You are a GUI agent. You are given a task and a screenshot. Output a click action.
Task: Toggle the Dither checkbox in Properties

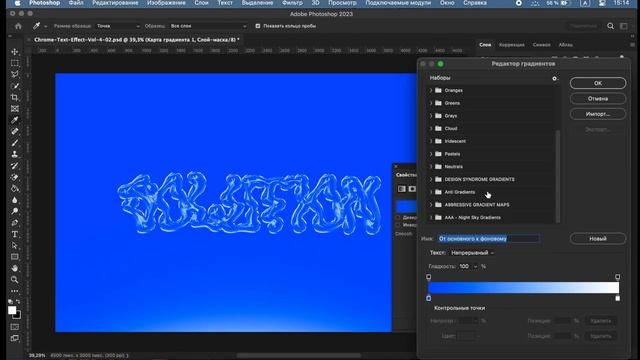(x=398, y=218)
